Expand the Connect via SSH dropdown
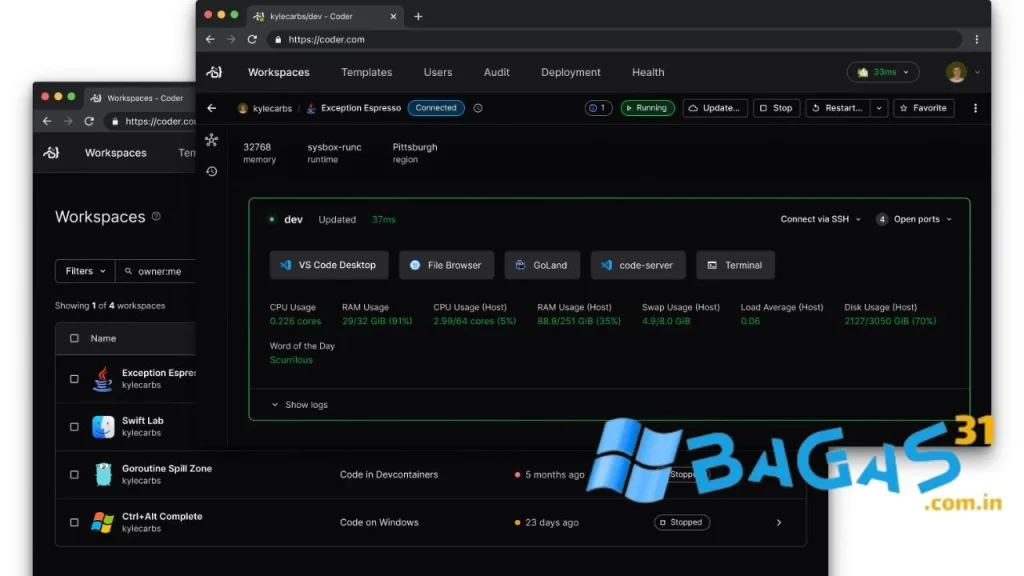 (820, 219)
